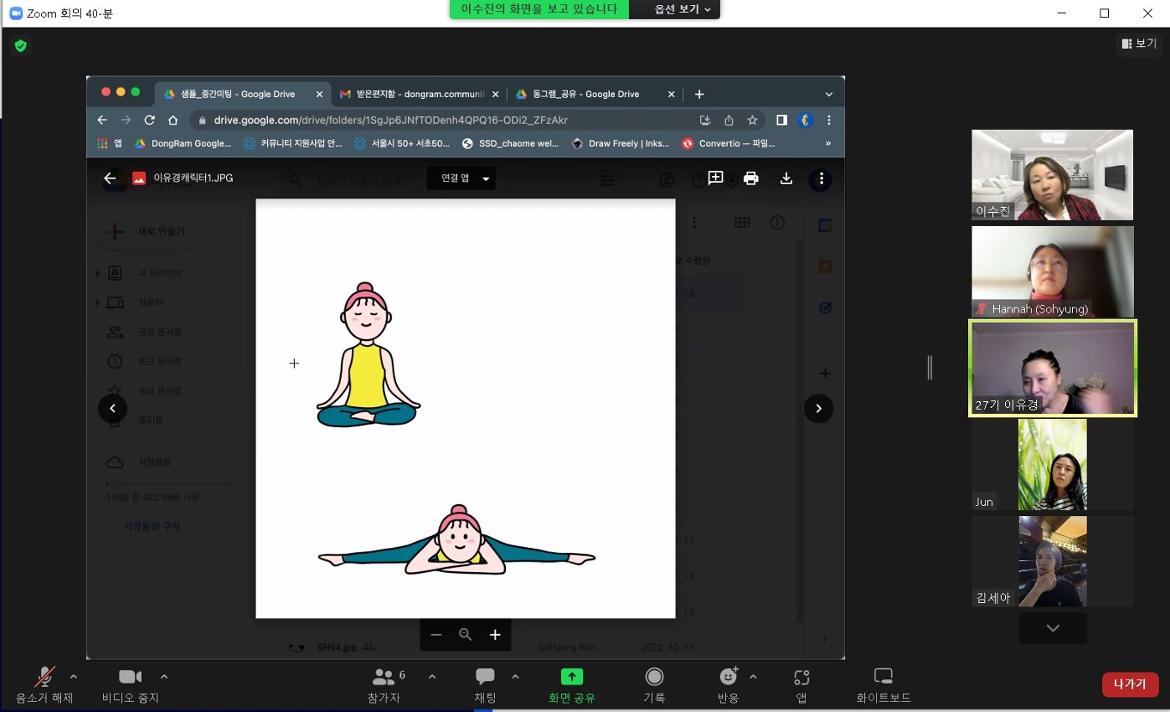Leave the meeting with 나가기

coord(1129,684)
